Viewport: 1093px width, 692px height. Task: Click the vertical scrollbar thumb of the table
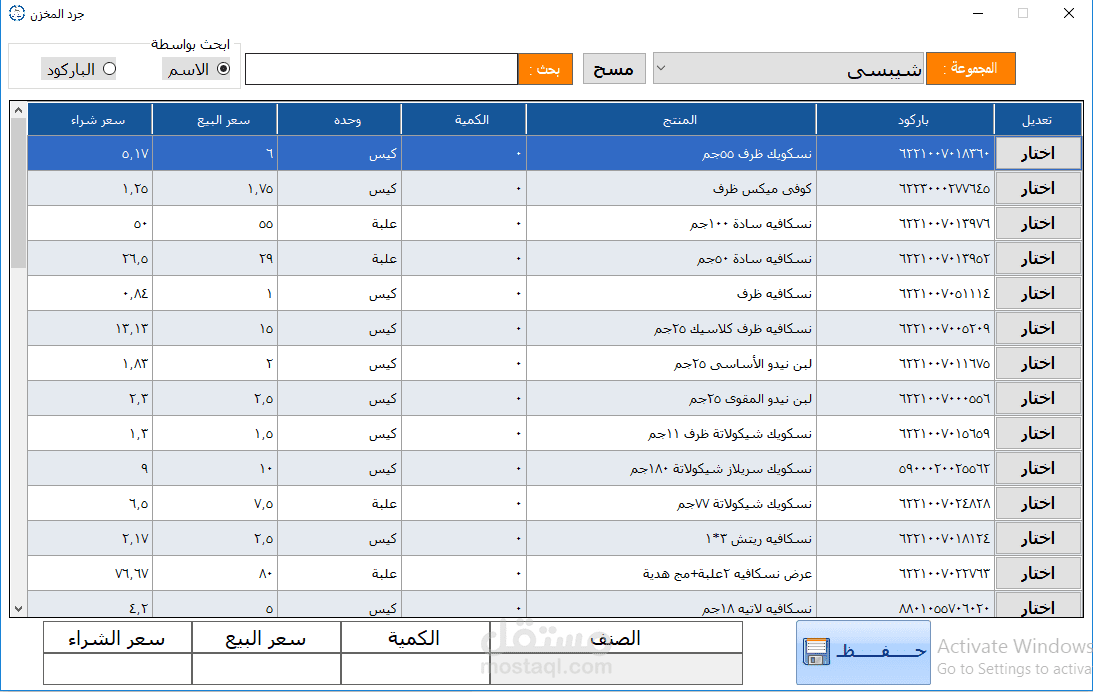[19, 194]
